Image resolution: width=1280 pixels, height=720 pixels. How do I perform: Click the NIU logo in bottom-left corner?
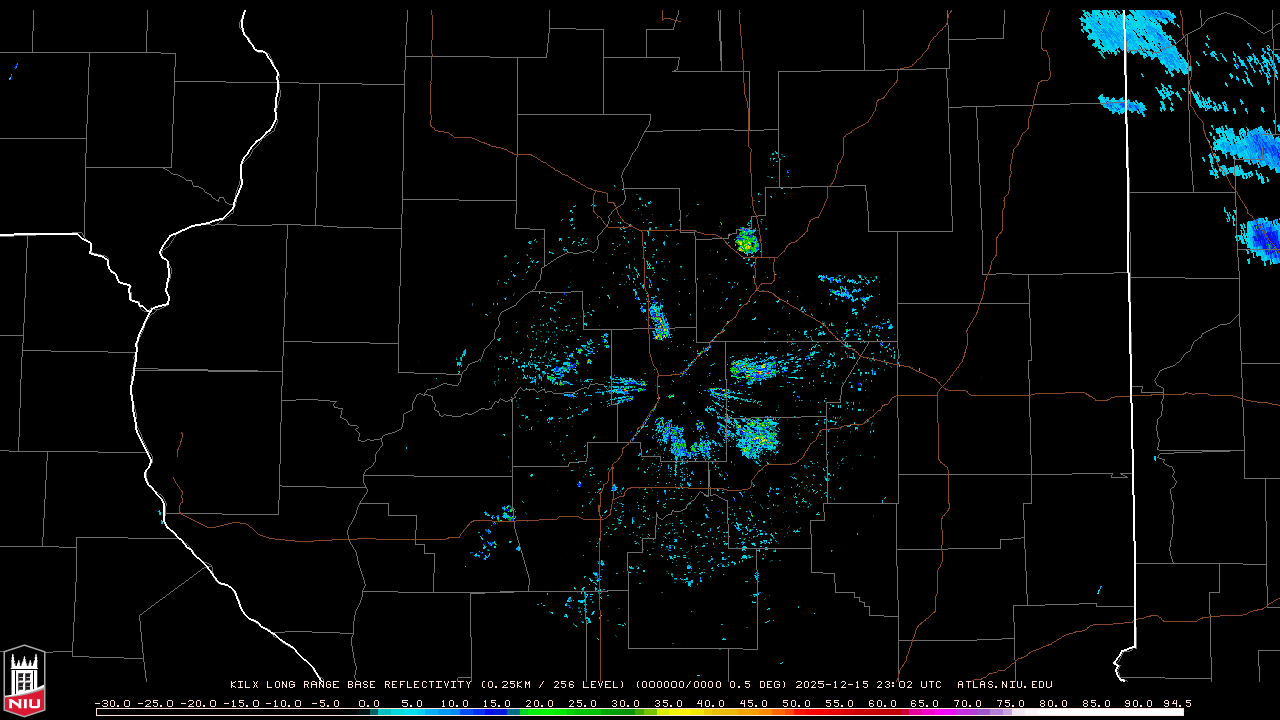point(24,681)
